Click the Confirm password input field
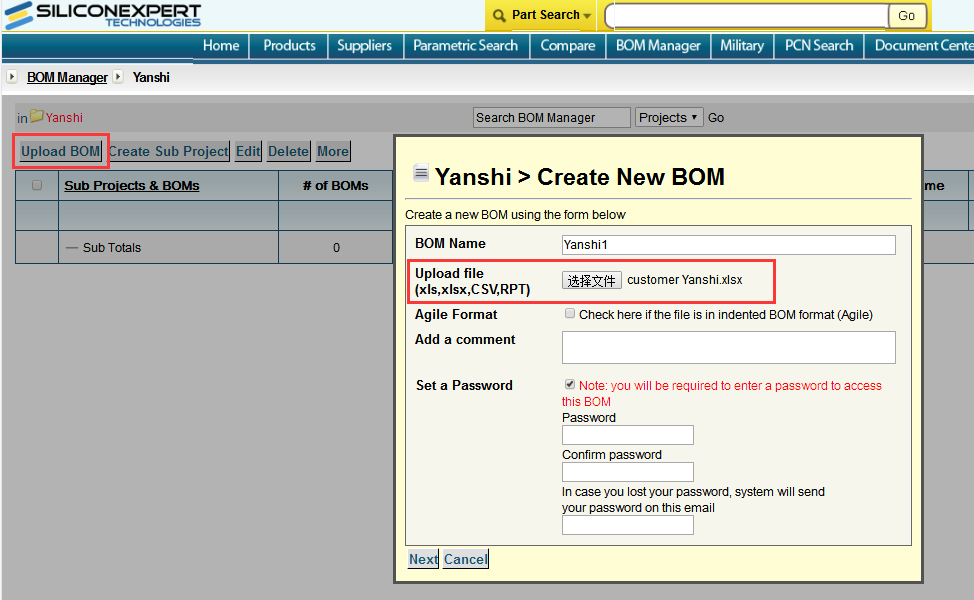This screenshot has height=600, width=974. pos(627,472)
